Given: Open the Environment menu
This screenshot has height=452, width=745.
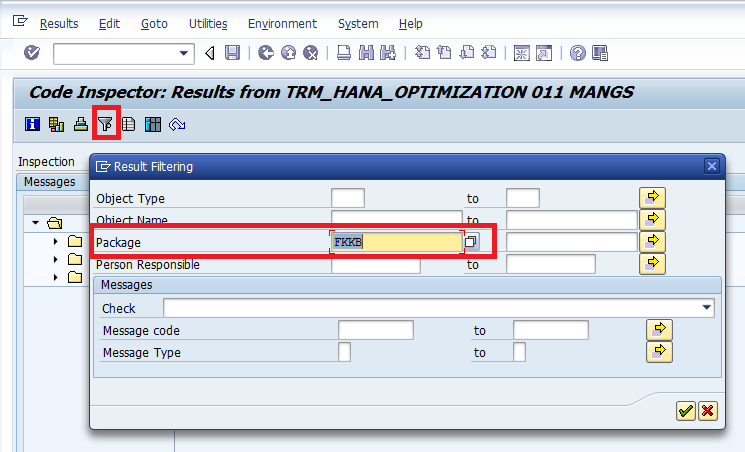Looking at the screenshot, I should pos(282,23).
